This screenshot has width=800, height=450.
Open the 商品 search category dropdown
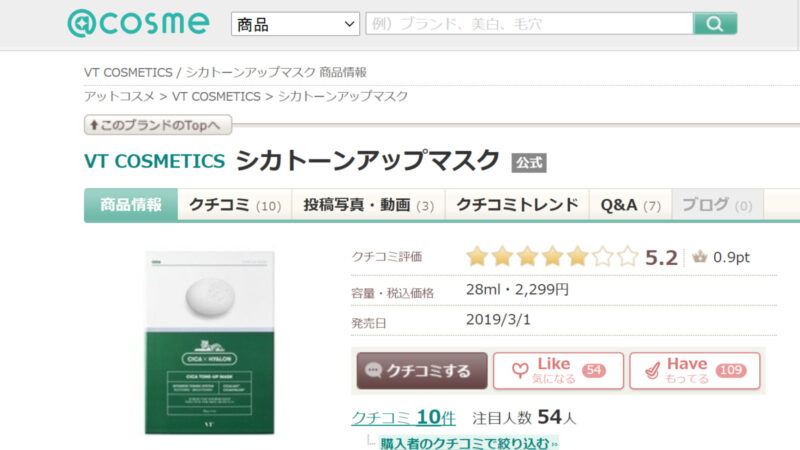pos(295,24)
